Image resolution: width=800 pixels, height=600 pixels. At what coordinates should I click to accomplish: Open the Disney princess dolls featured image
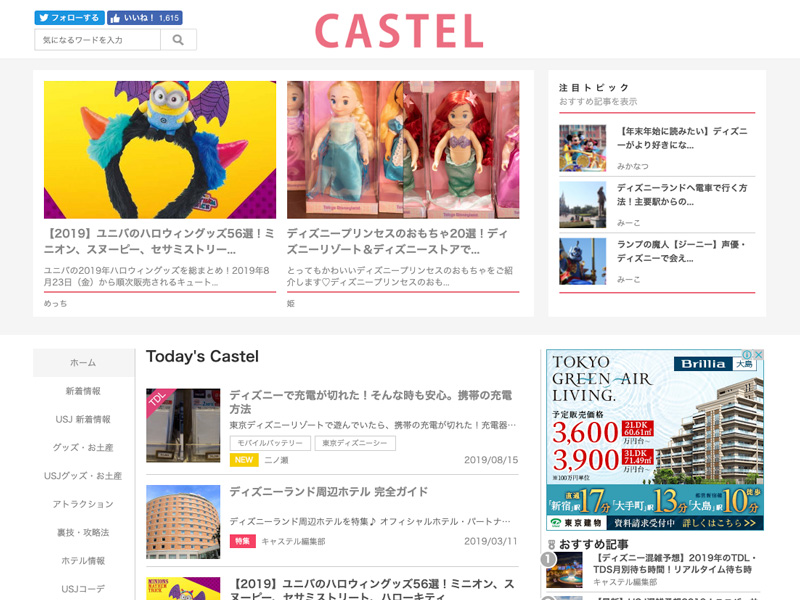(x=403, y=150)
